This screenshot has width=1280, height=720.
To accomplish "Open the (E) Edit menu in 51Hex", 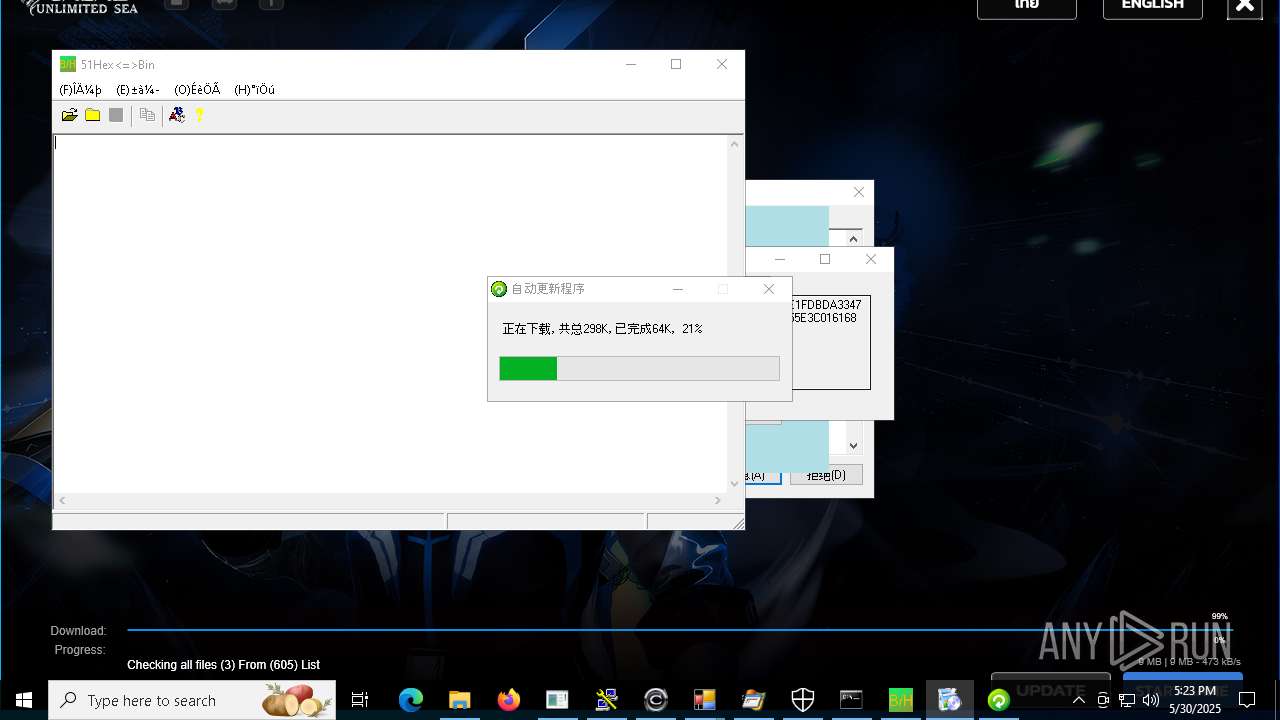I will point(138,90).
